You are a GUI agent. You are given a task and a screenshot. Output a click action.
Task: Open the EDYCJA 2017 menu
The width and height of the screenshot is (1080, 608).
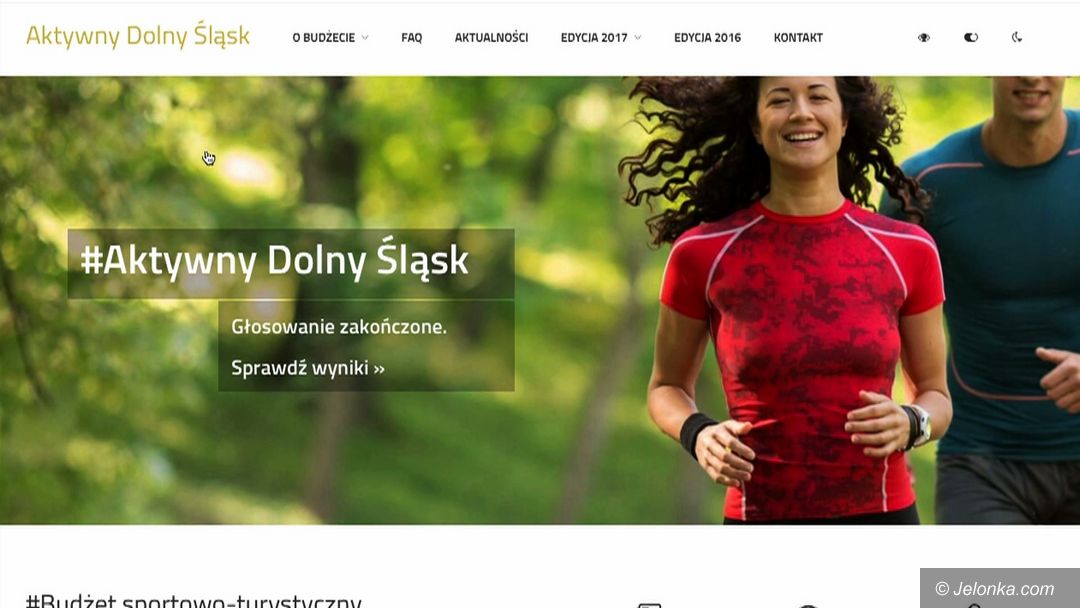[x=594, y=37]
